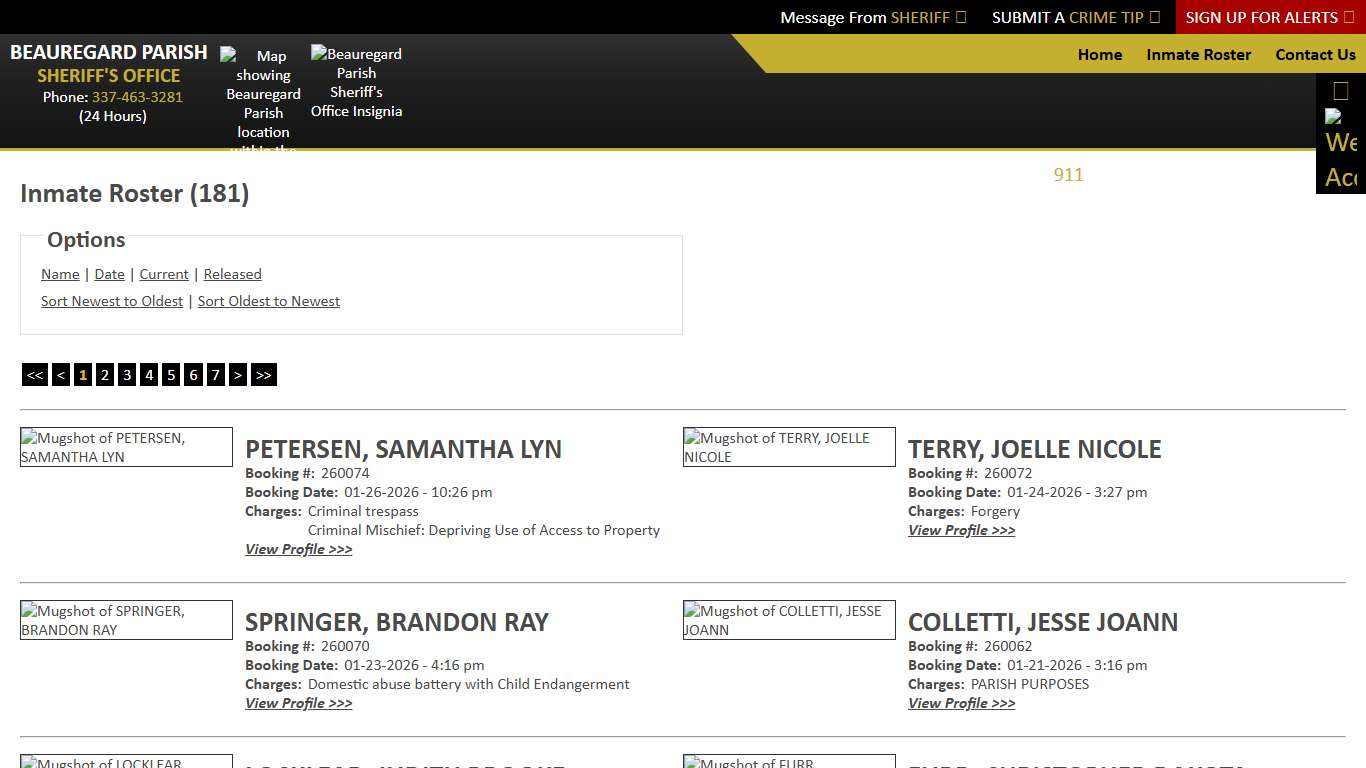Show only Current inmates
1366x768 pixels.
tap(163, 274)
